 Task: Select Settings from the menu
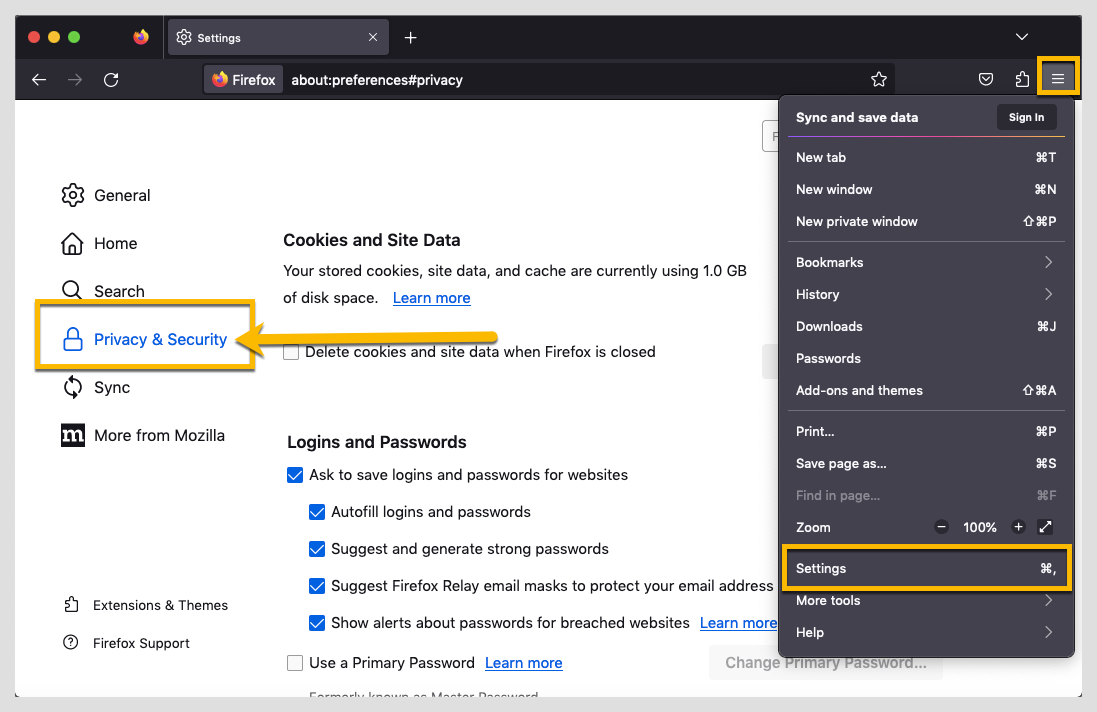point(821,568)
